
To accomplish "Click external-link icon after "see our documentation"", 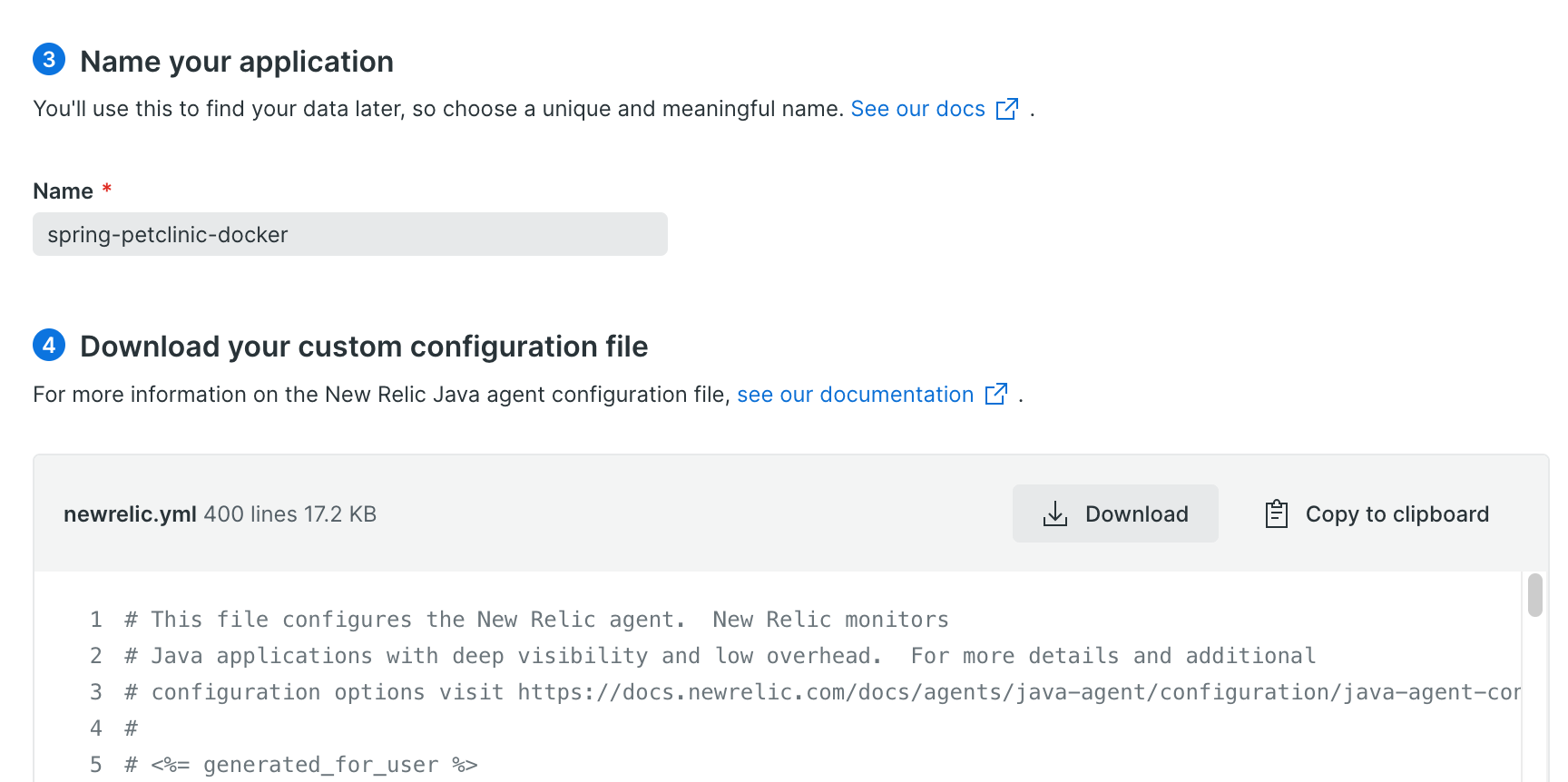I will [x=996, y=394].
